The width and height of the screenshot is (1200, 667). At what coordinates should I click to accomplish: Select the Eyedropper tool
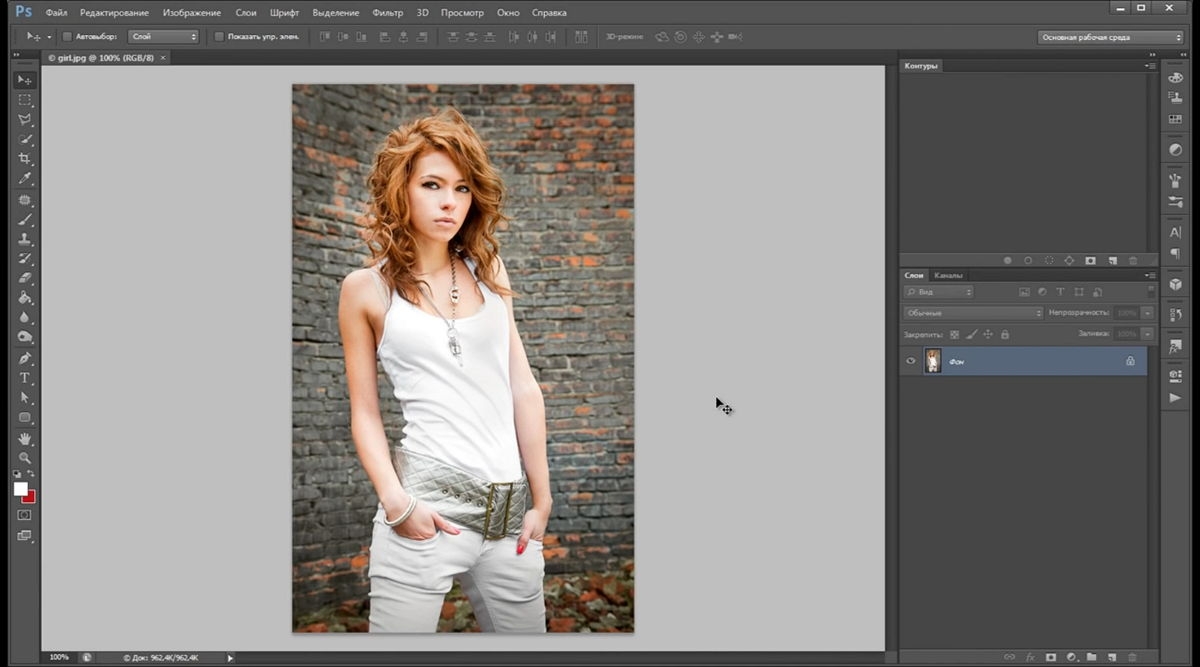(x=25, y=179)
